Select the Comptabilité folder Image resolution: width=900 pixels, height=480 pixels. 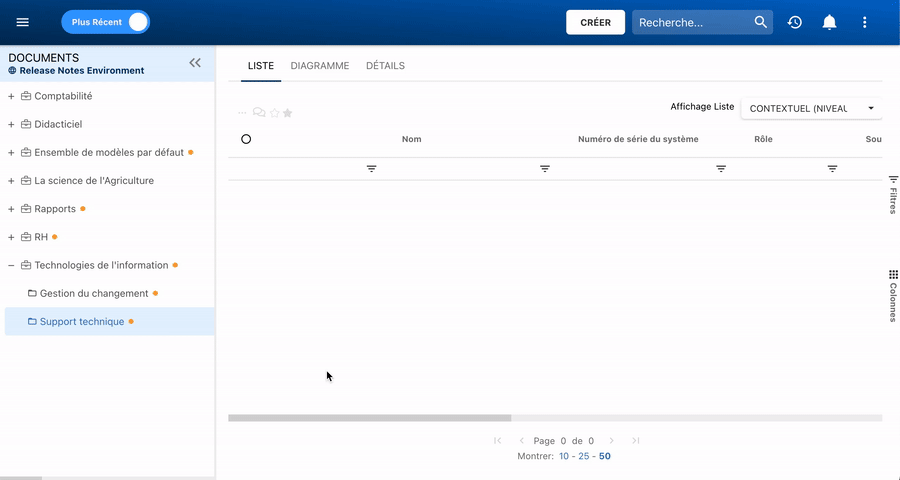click(x=63, y=96)
